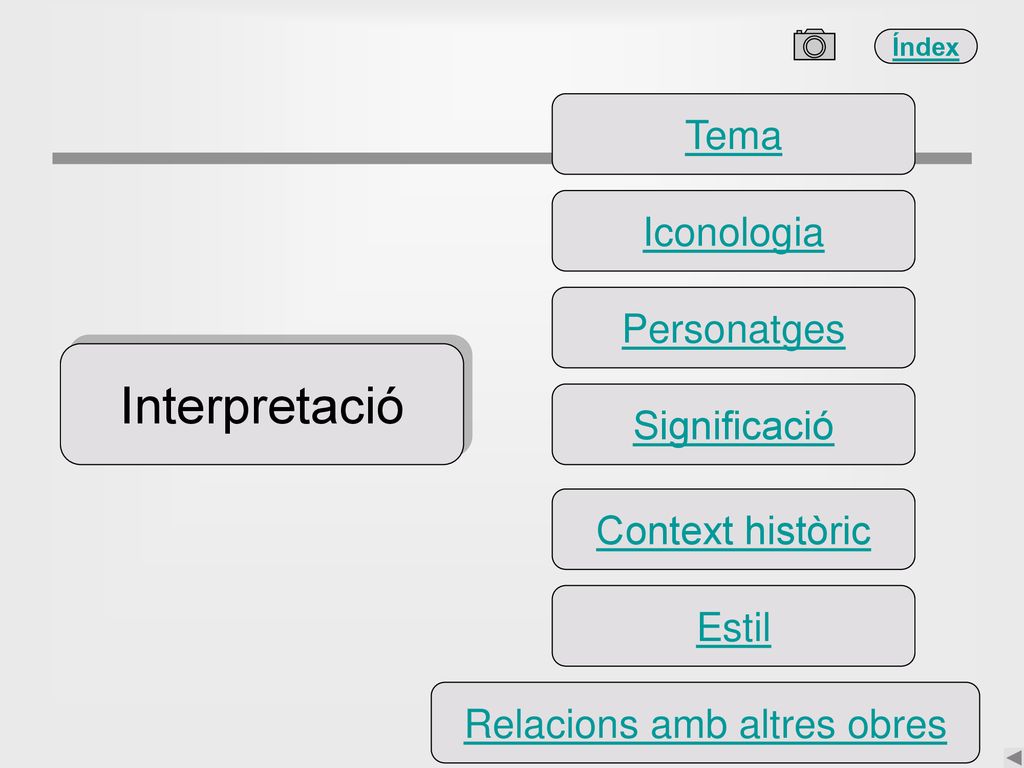
Task: Go to the Iconologia link
Action: (733, 233)
